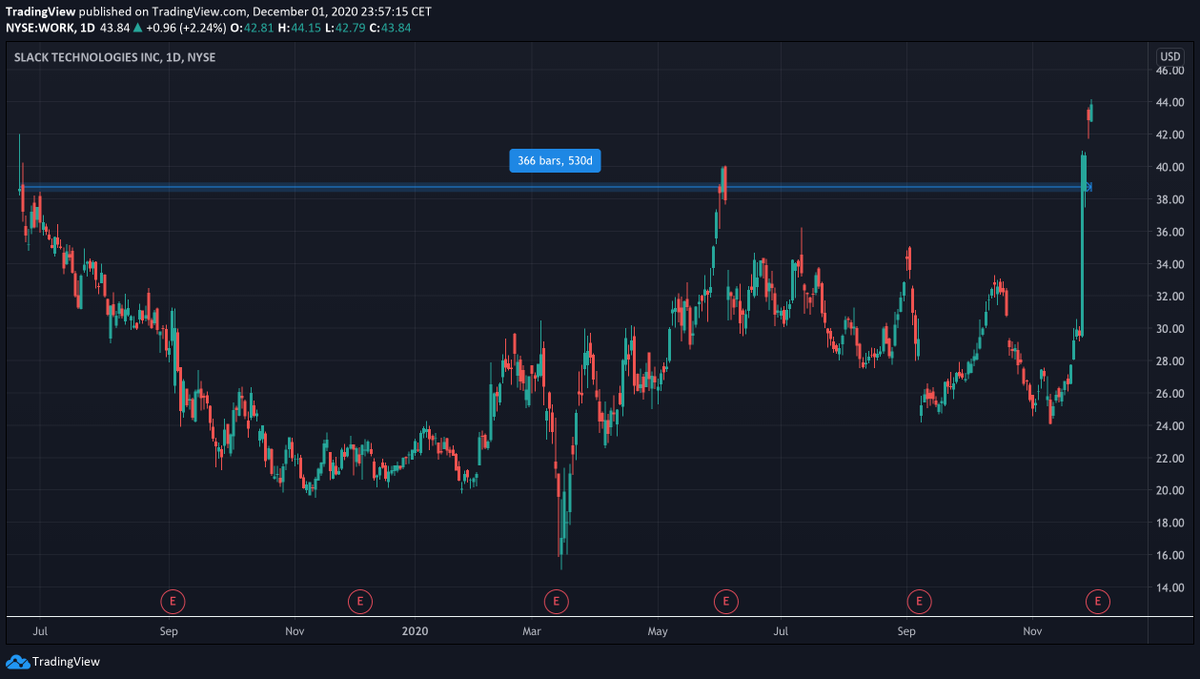The image size is (1200, 679).
Task: Select the '366 bars, 530d' measurement label
Action: coord(555,160)
